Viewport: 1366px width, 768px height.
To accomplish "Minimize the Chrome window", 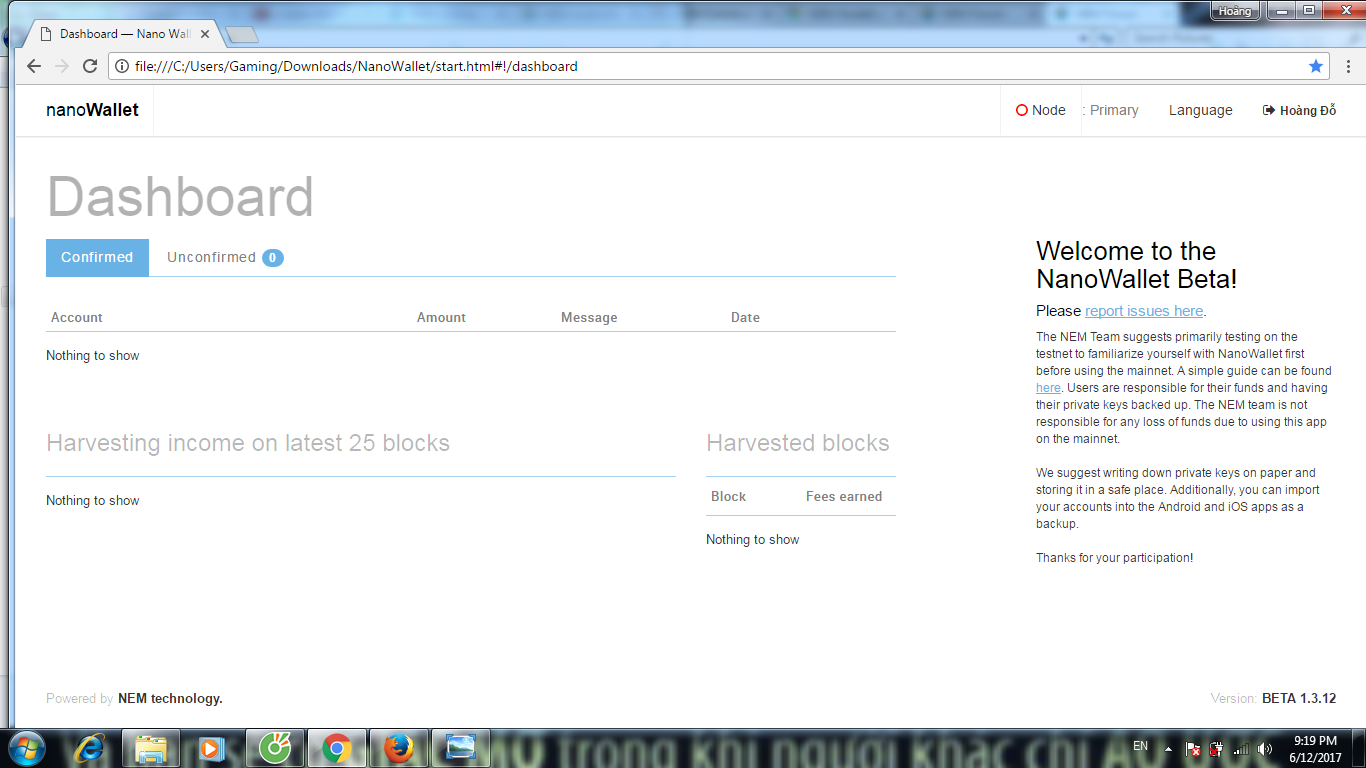I will [1282, 11].
